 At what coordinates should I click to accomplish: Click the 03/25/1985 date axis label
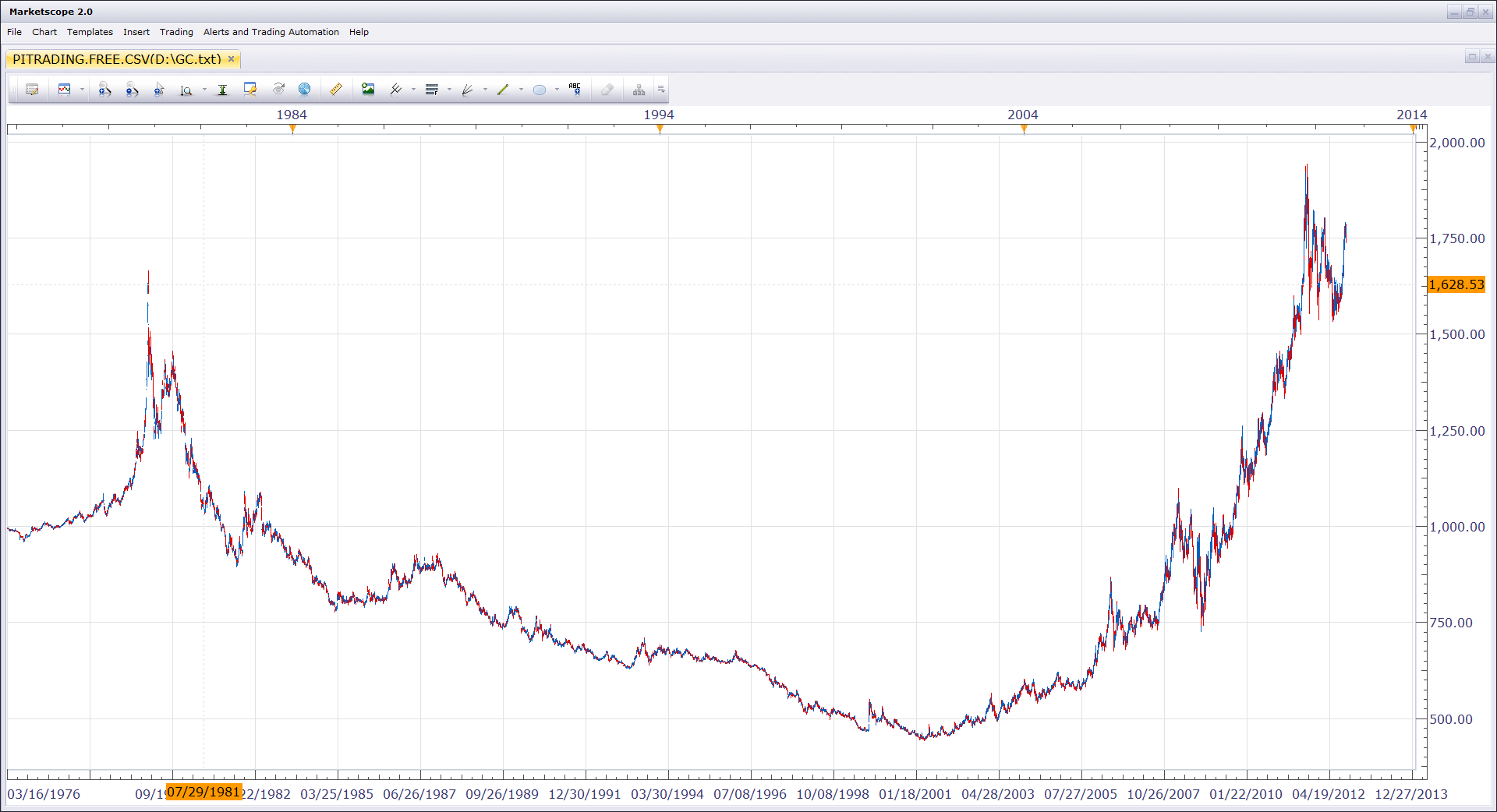[337, 794]
